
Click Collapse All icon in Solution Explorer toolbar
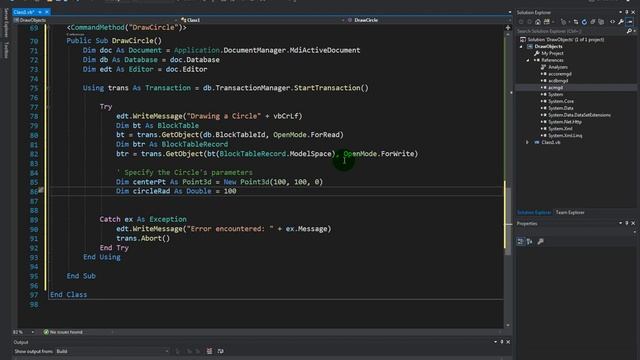coord(593,22)
